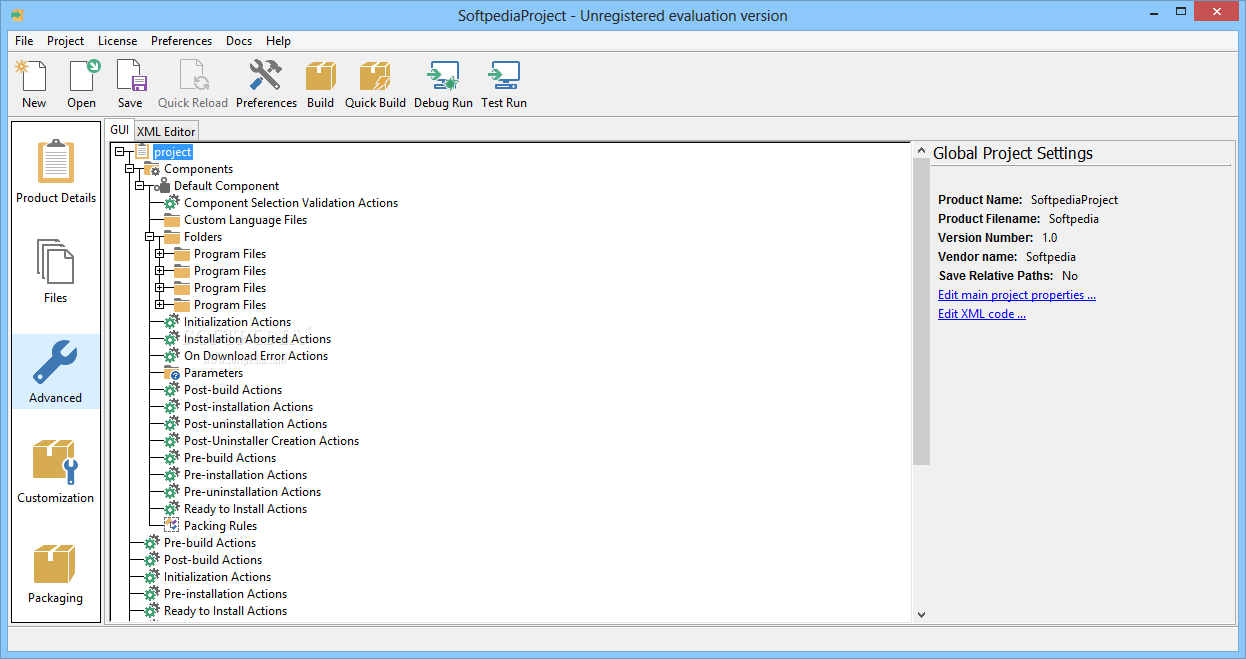The width and height of the screenshot is (1246, 659).
Task: Select 'Pre-uninstallation Actions' in the tree
Action: point(252,492)
